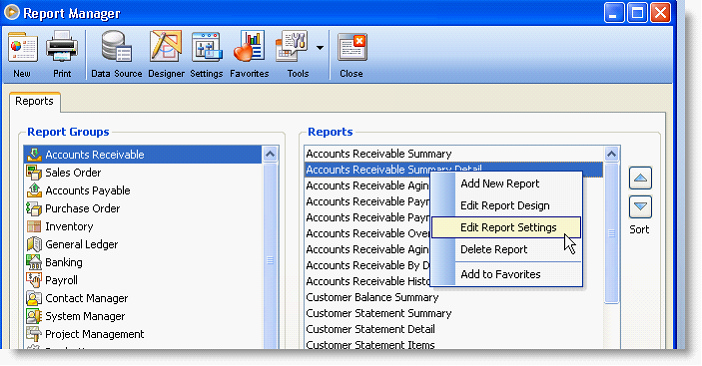Select the Sales Order group icon

pos(34,173)
